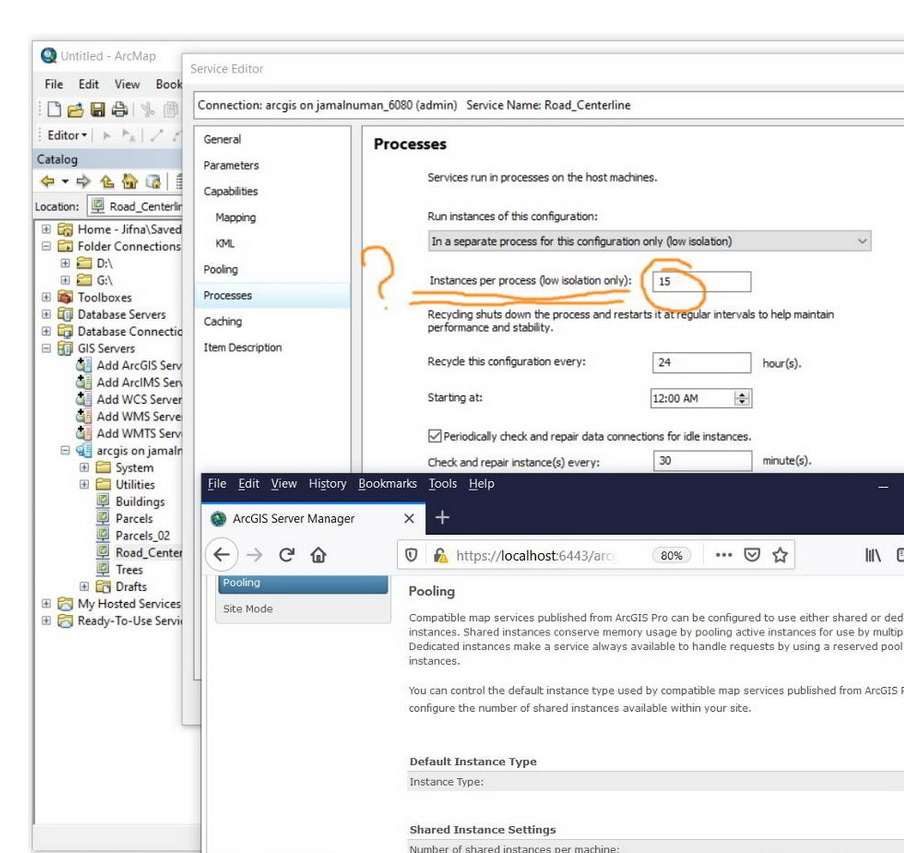Image resolution: width=904 pixels, height=853 pixels.
Task: Open a new Firefox tab with plus
Action: [442, 518]
